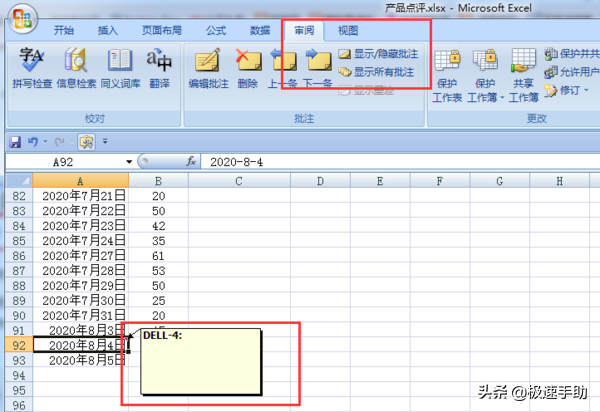The height and width of the screenshot is (412, 600).
Task: Select cell with 2020年7月24日
Action: (81, 241)
